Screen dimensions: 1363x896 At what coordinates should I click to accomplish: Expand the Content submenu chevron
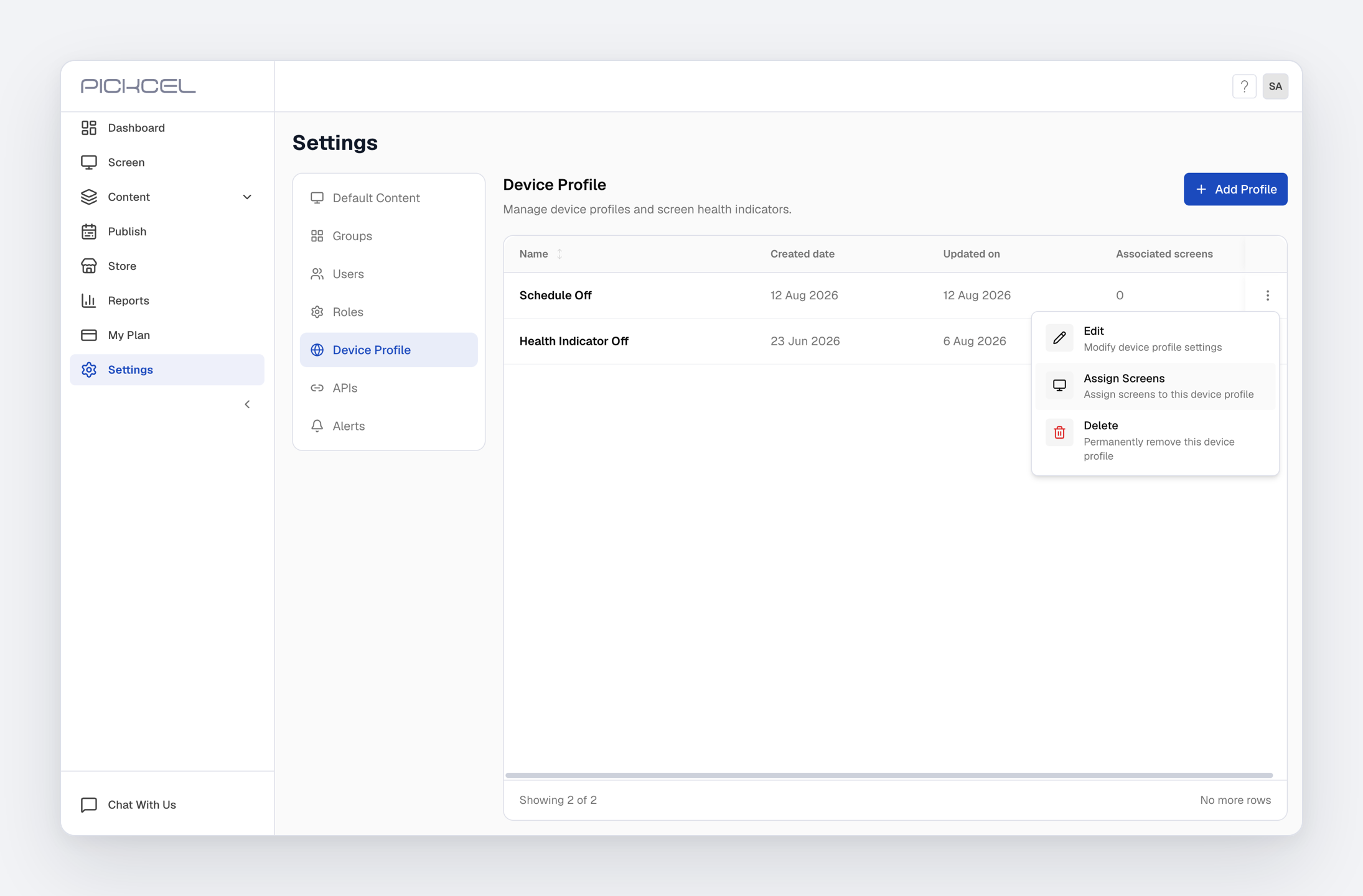pyautogui.click(x=247, y=197)
